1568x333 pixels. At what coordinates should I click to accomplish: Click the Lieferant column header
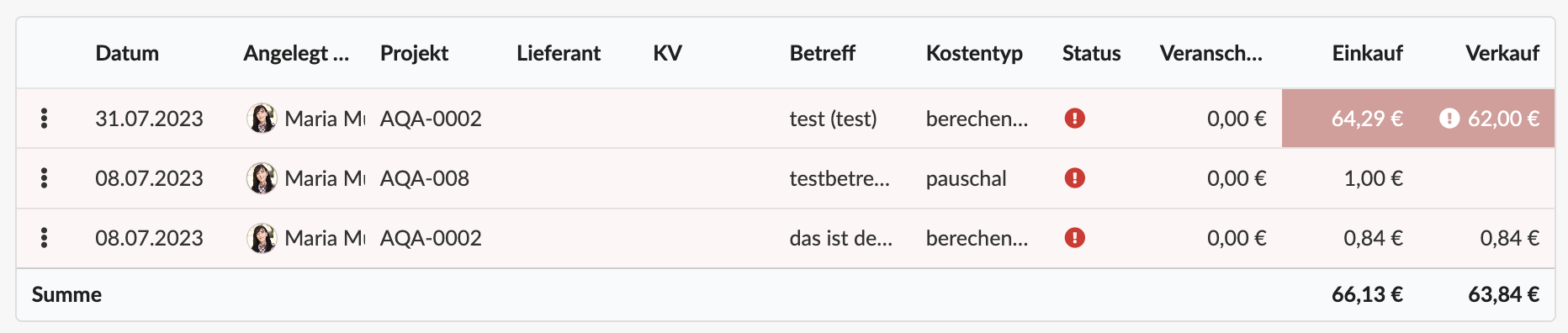[x=559, y=53]
